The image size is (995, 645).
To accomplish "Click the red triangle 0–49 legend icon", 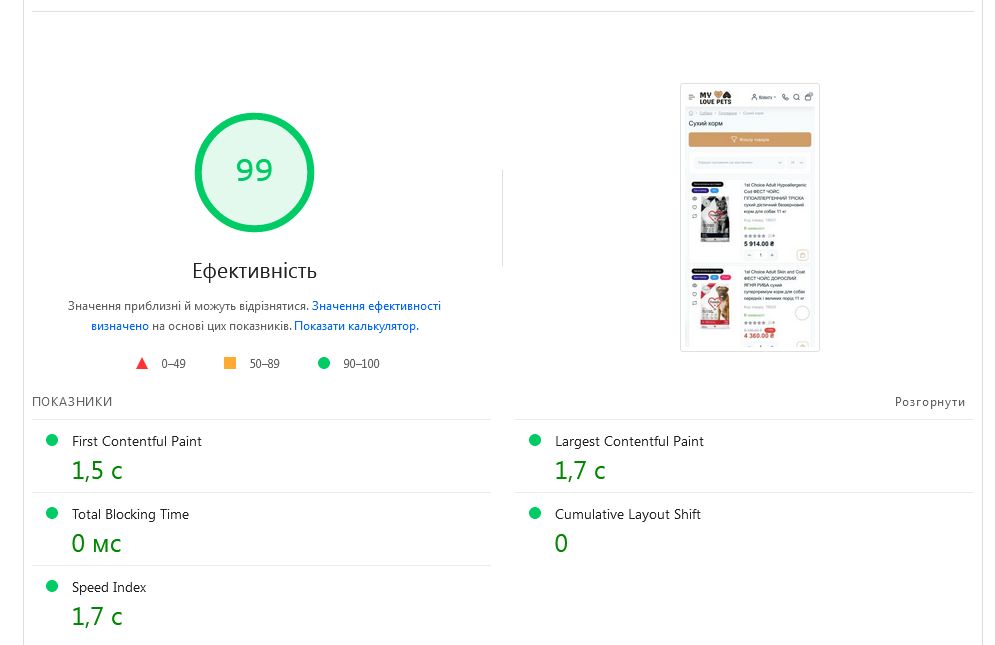I will tap(142, 364).
